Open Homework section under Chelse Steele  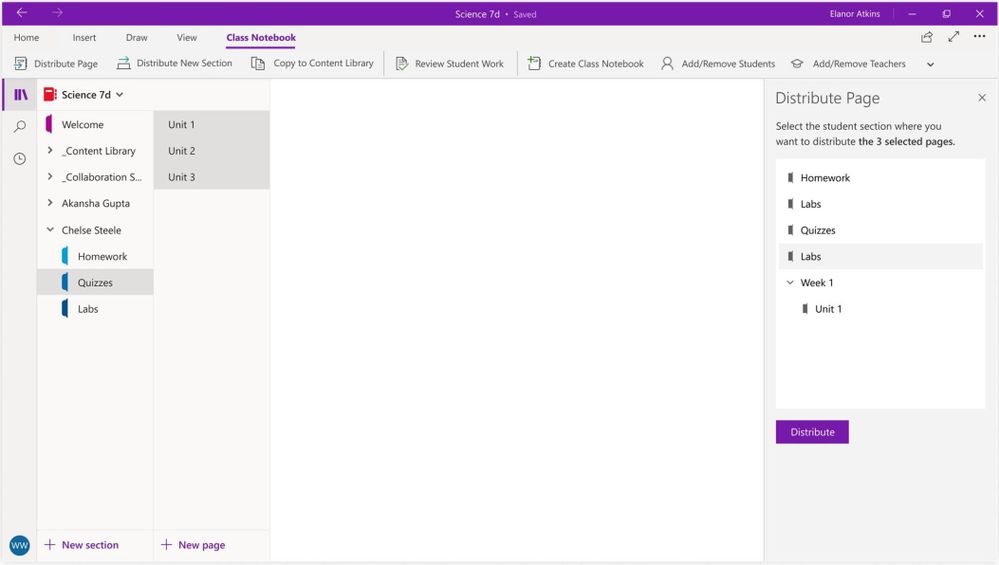(x=96, y=256)
